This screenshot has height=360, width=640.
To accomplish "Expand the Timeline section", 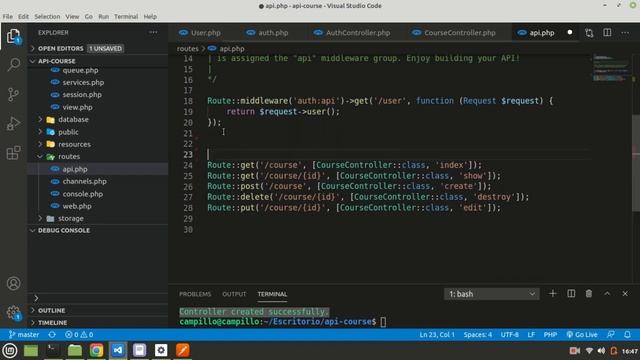I will (98, 322).
